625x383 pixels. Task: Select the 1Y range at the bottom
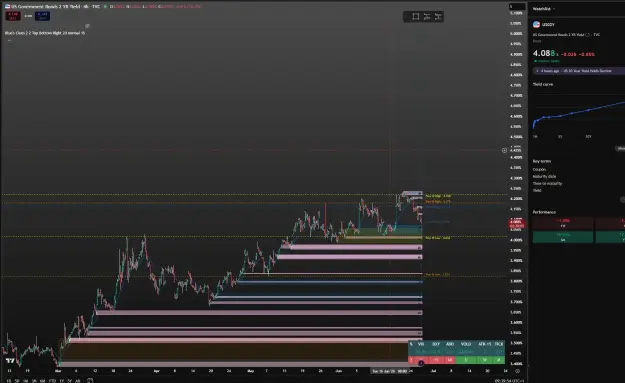(61, 381)
